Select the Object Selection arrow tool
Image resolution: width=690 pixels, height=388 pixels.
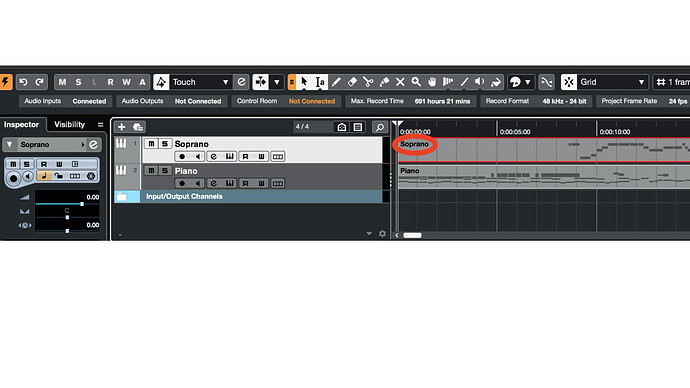[304, 82]
